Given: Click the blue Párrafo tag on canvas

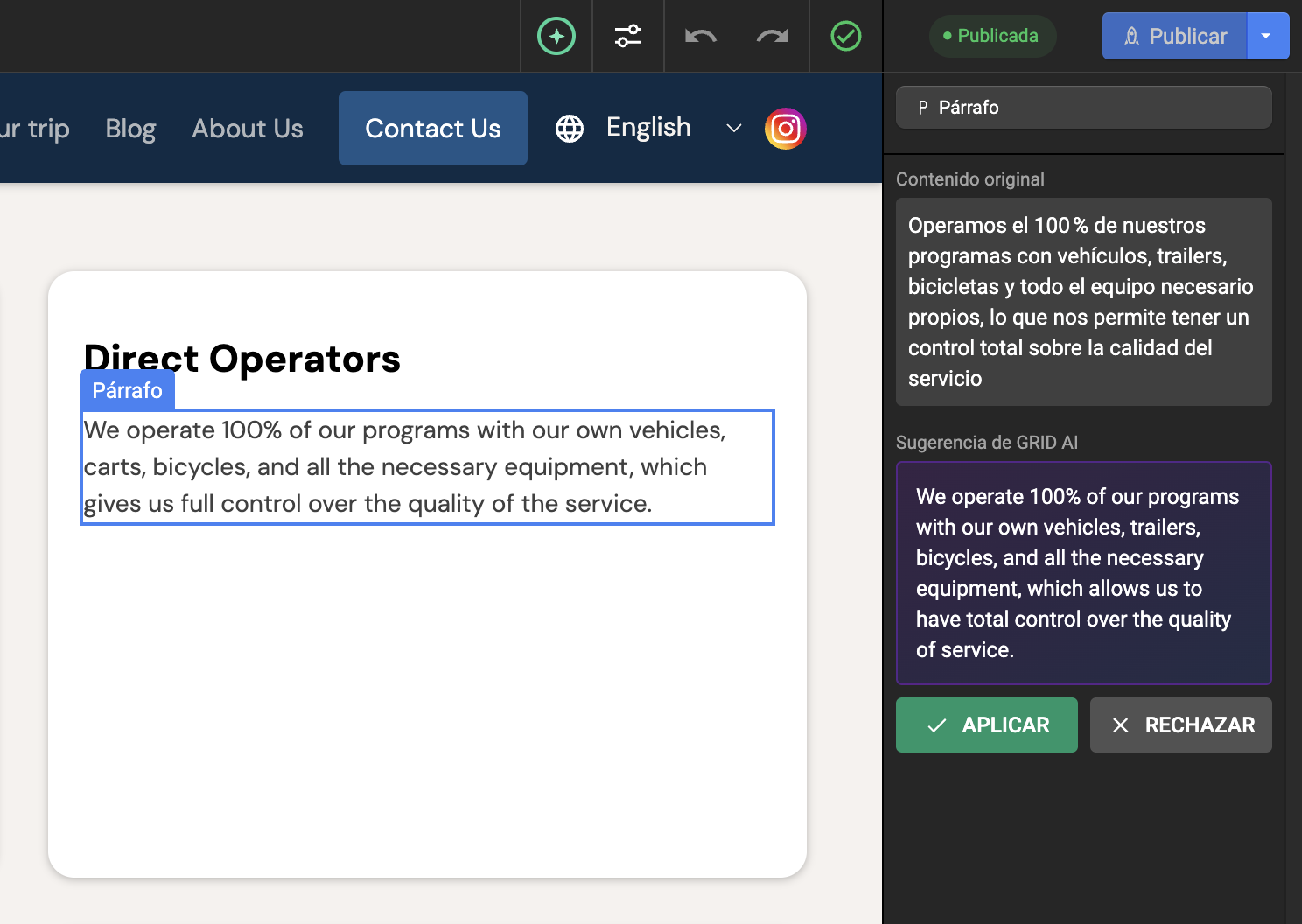Looking at the screenshot, I should (x=128, y=390).
